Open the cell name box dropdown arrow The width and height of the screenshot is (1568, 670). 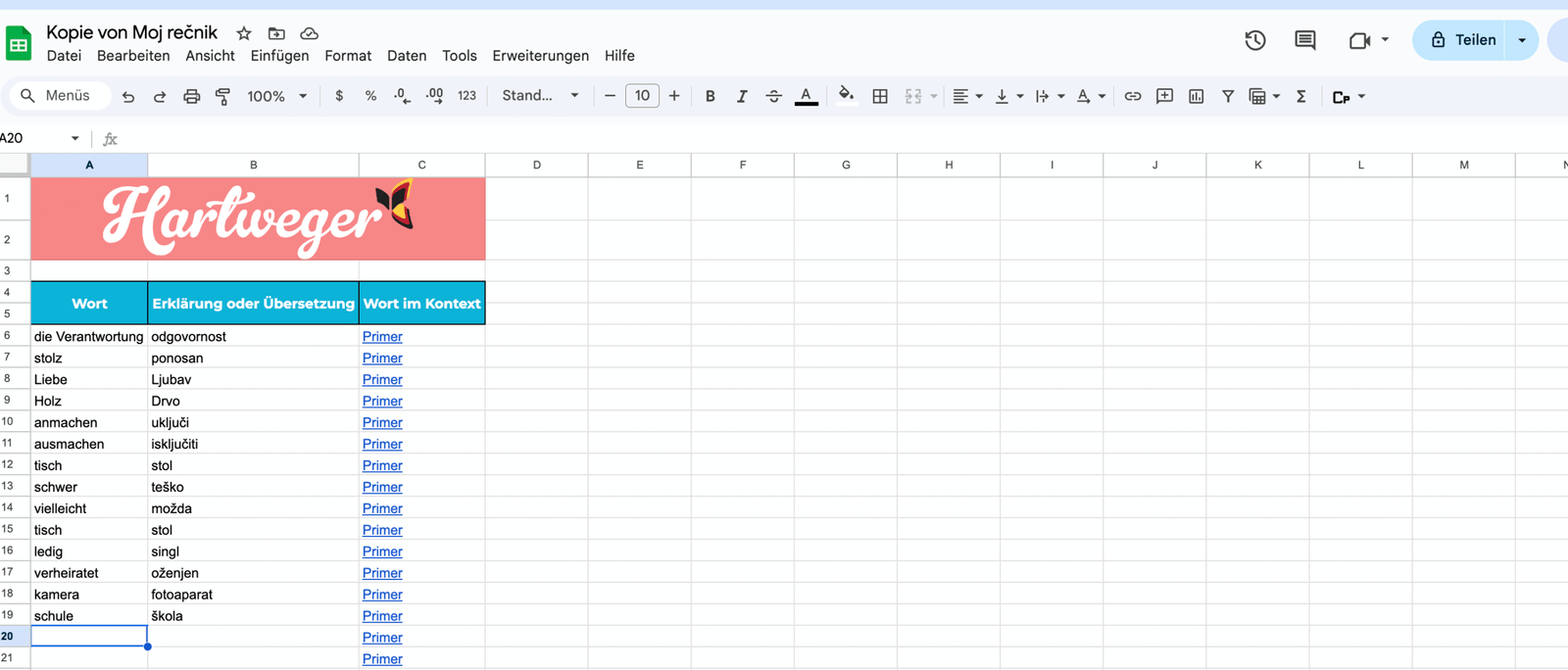pyautogui.click(x=74, y=138)
